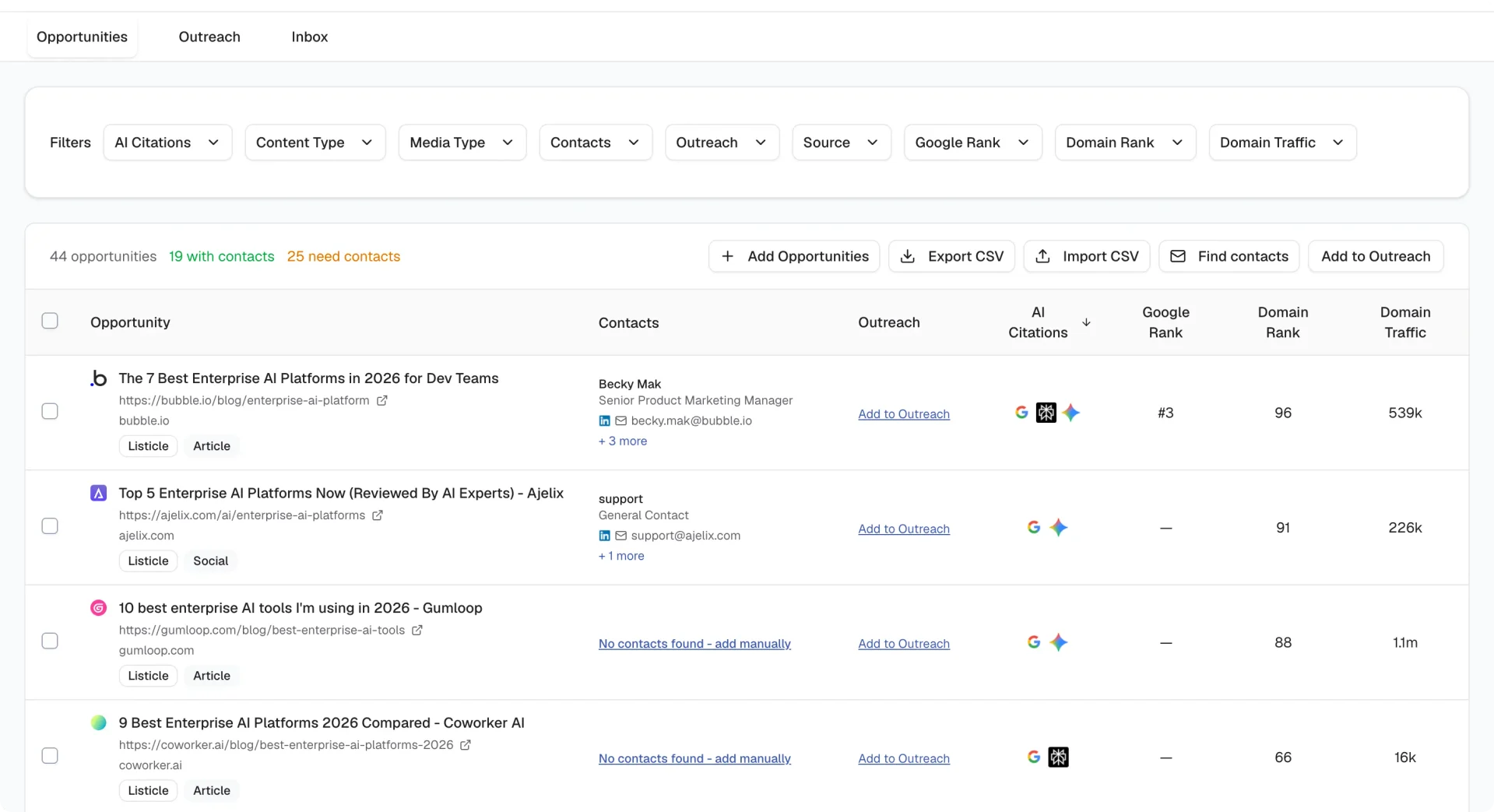Screen dimensions: 1494x812
Task: Open the Content Type filter dropdown
Action: [315, 142]
